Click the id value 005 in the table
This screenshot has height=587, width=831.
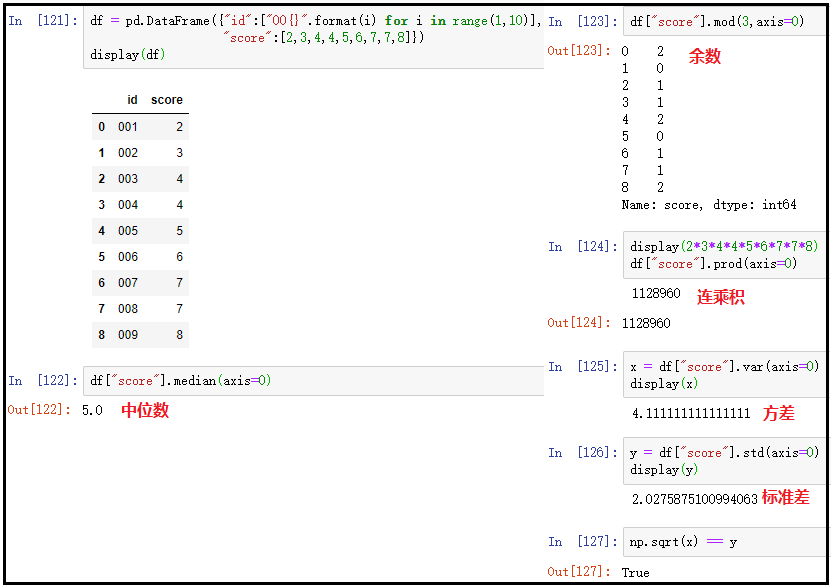pyautogui.click(x=126, y=230)
